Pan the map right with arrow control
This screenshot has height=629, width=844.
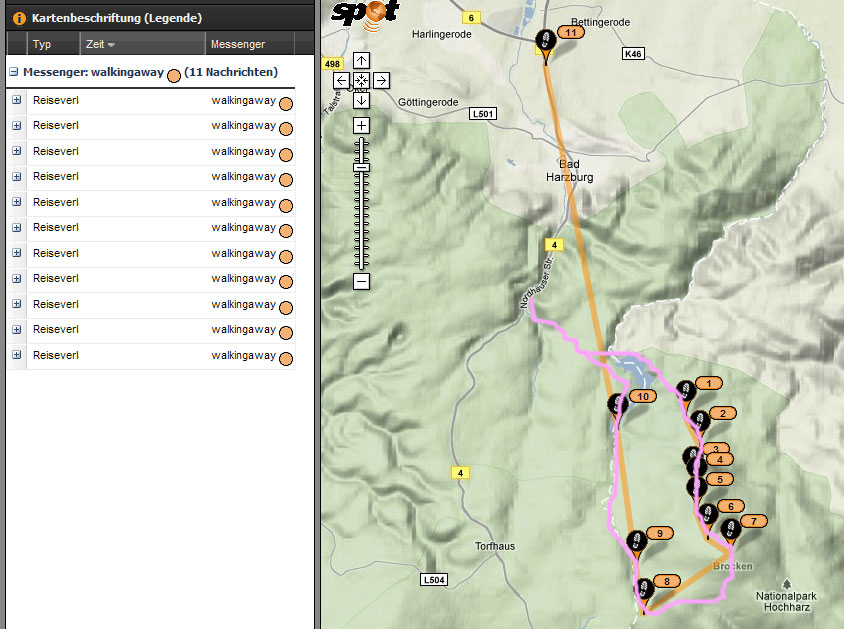click(382, 80)
